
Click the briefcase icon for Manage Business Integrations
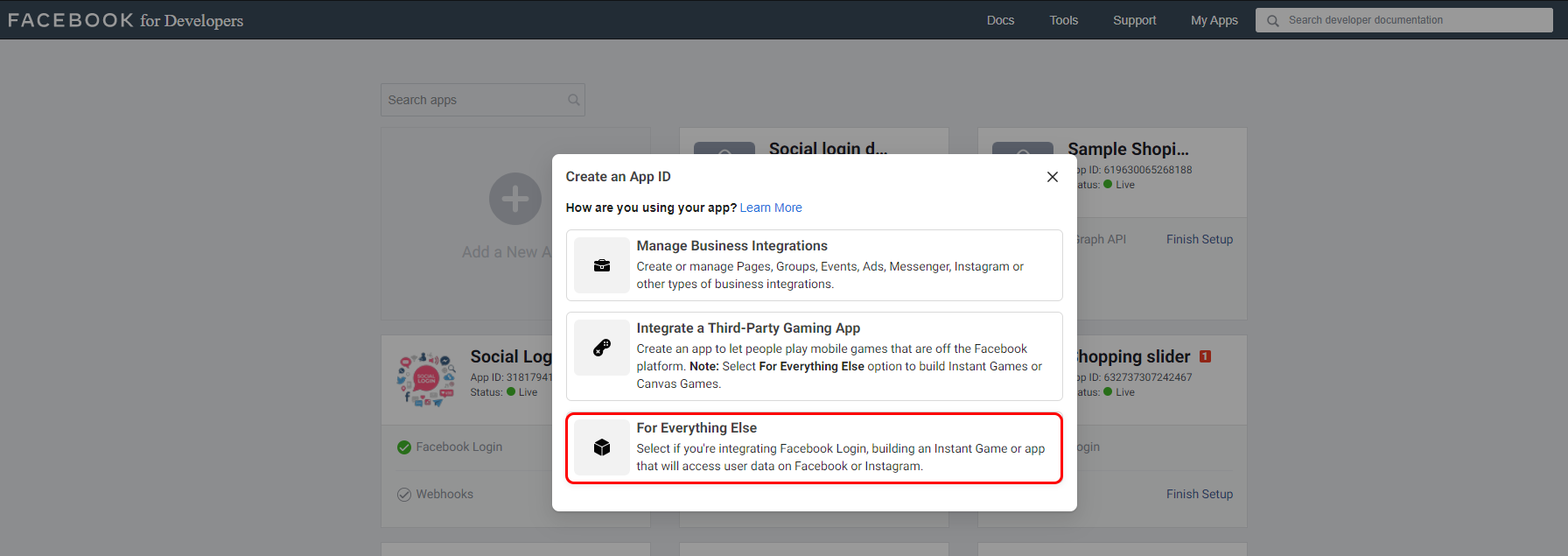602,265
